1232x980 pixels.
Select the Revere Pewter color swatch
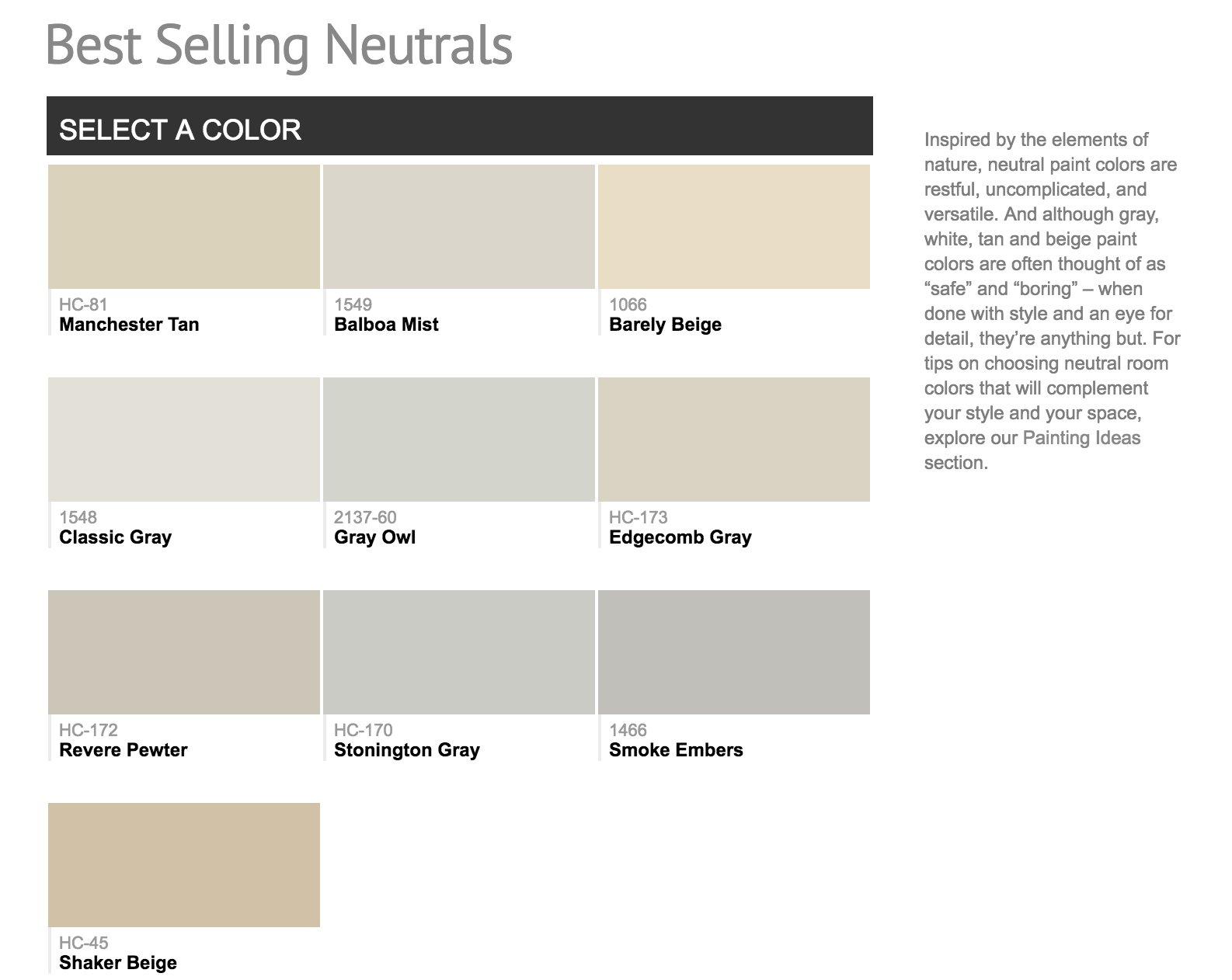184,652
